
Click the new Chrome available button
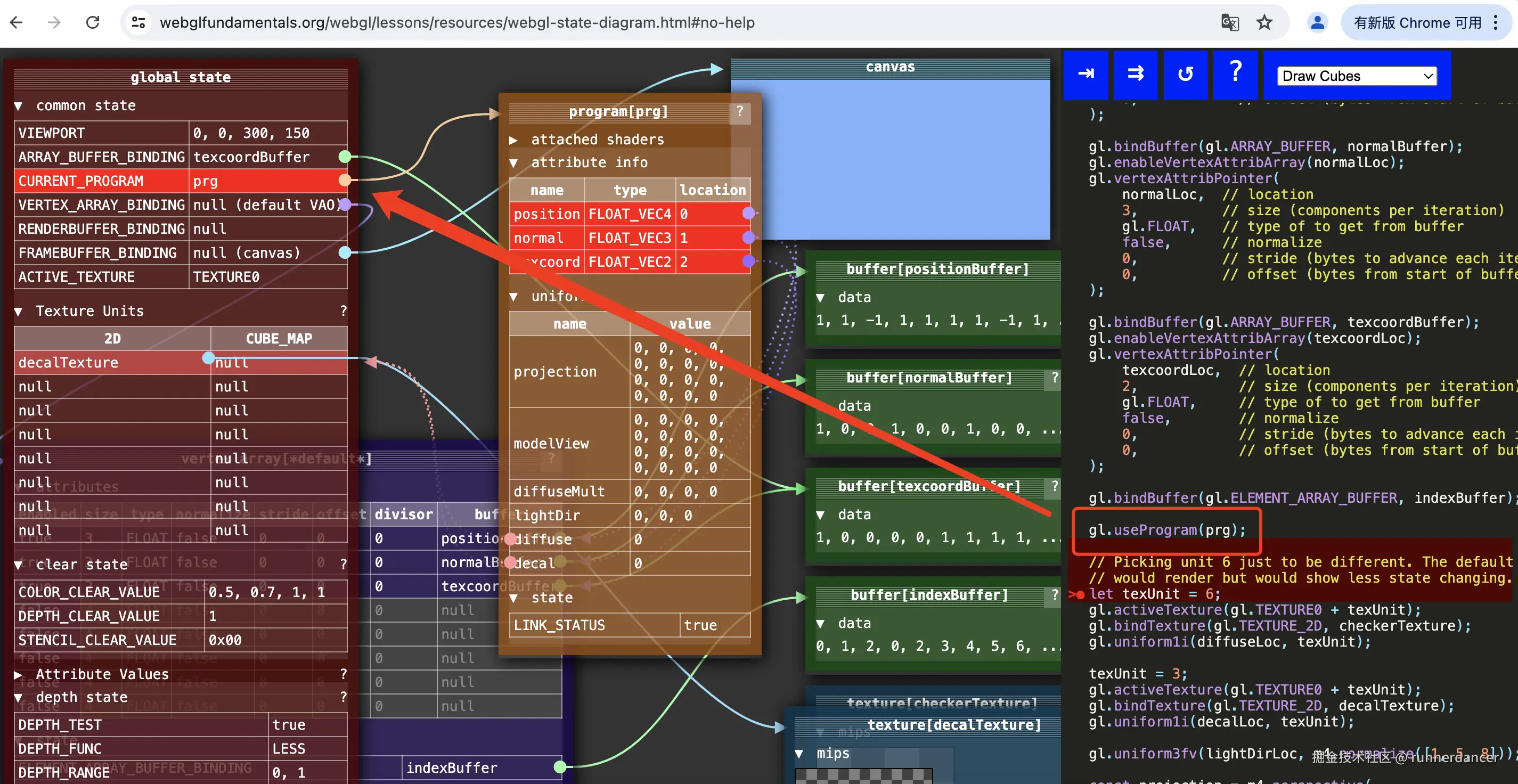click(1417, 22)
